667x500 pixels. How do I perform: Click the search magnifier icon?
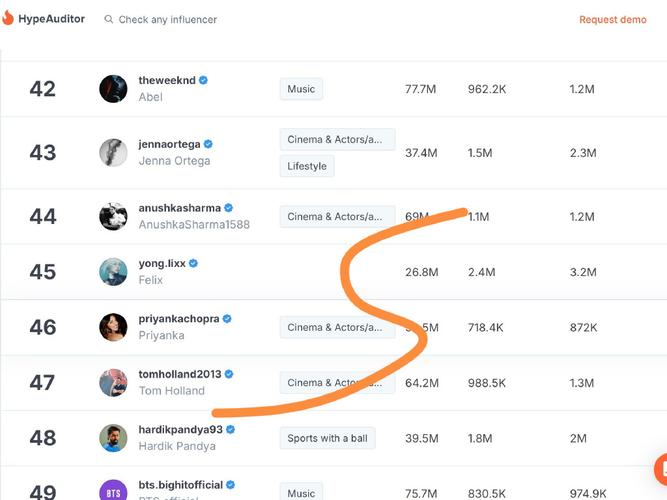108,19
